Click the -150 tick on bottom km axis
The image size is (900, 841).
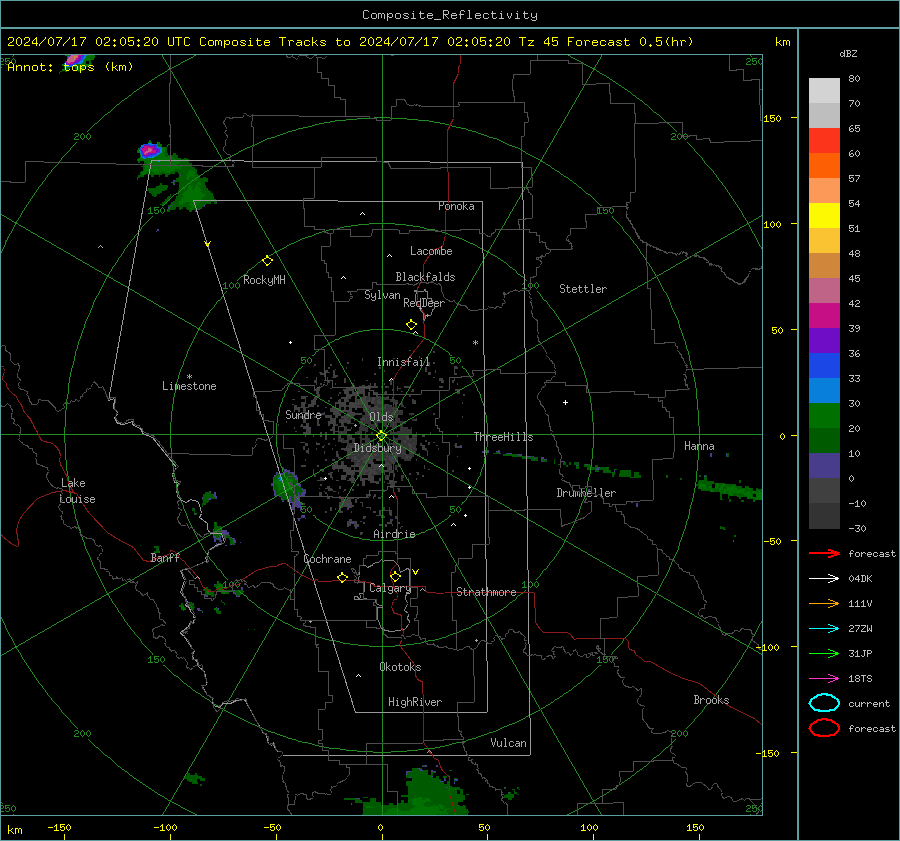59,827
